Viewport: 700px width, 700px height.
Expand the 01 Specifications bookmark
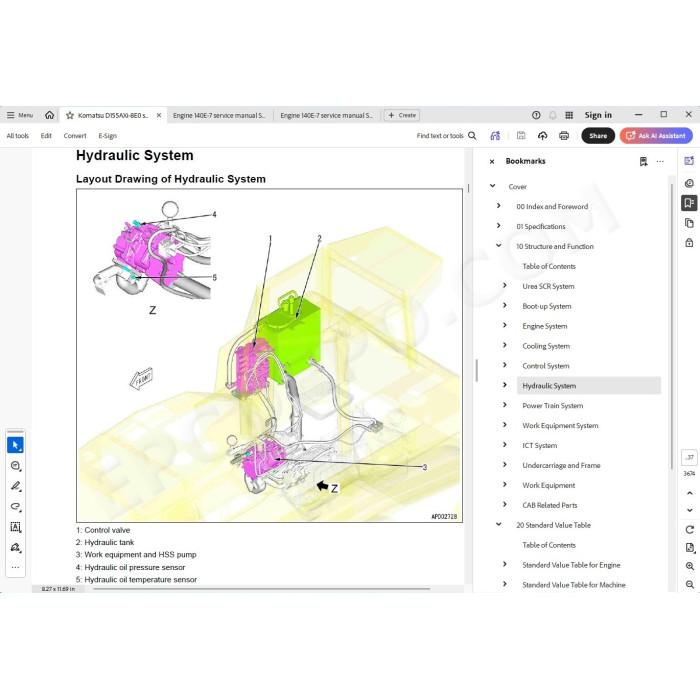499,226
